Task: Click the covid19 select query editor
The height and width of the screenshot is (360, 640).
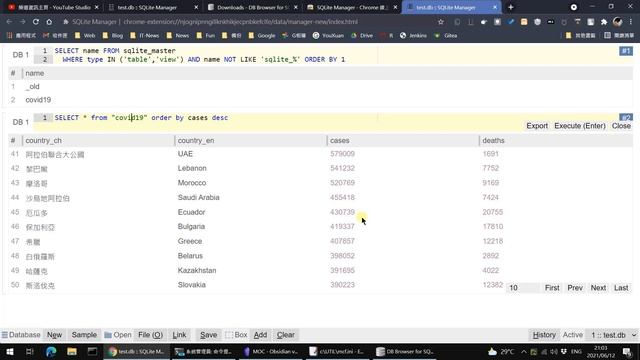Action: [x=141, y=118]
